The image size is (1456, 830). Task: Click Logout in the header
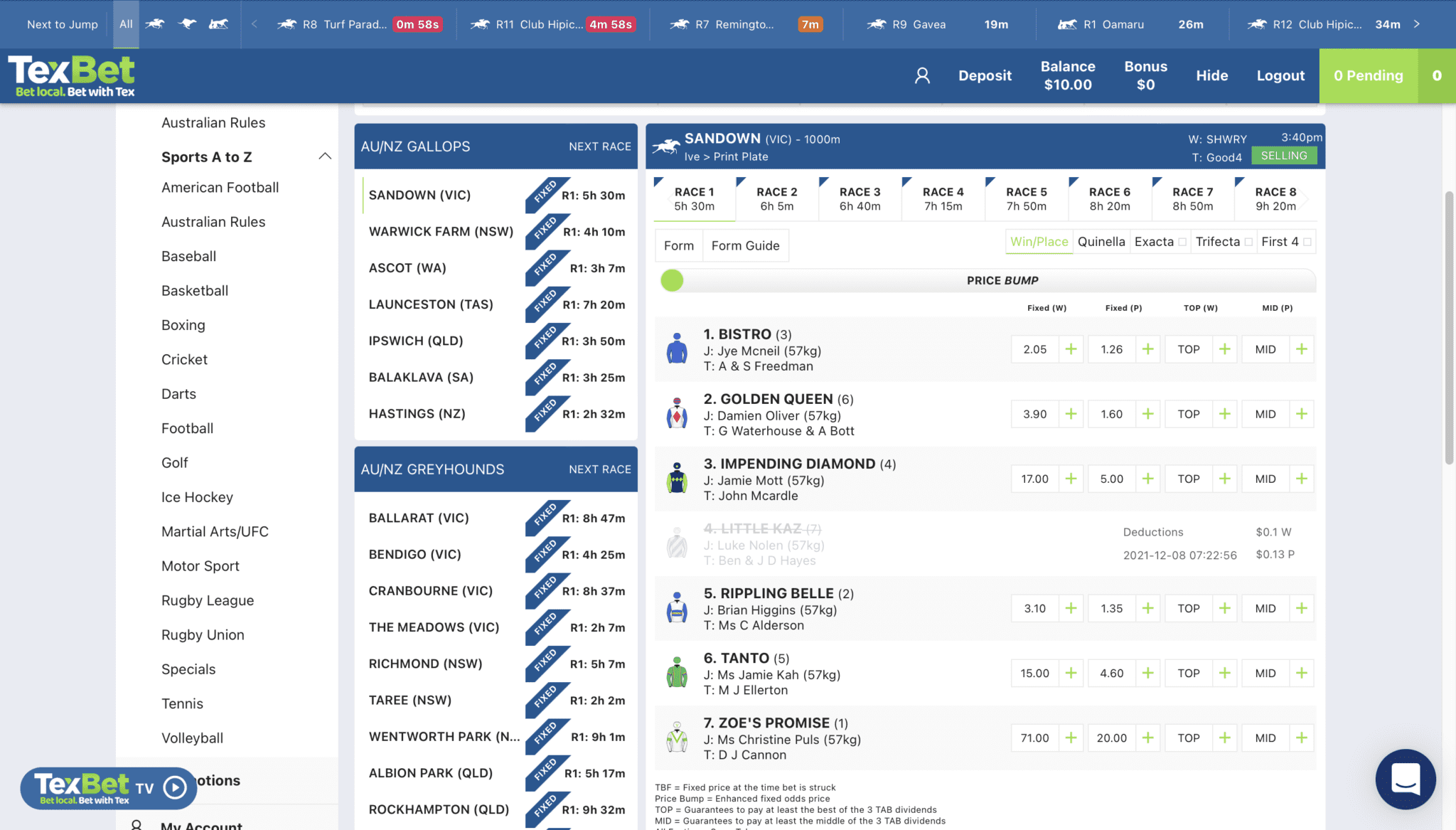click(x=1280, y=75)
